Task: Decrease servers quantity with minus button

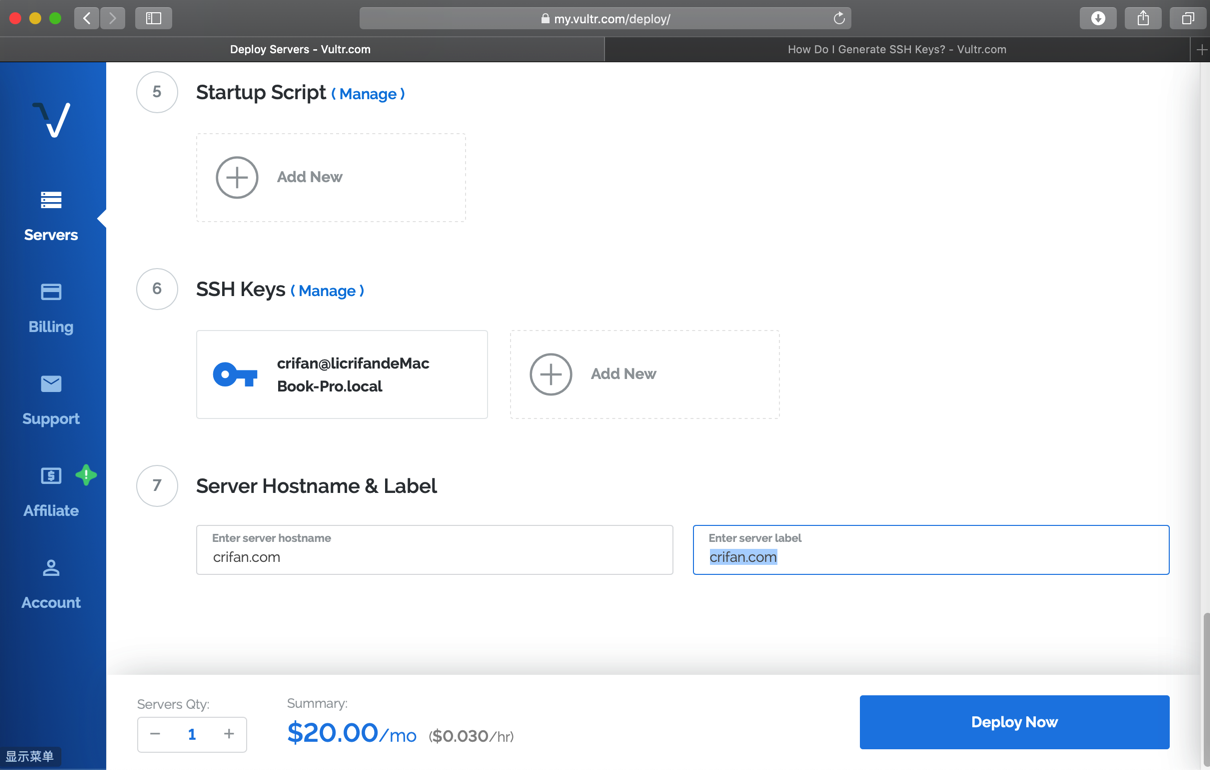Action: (155, 734)
